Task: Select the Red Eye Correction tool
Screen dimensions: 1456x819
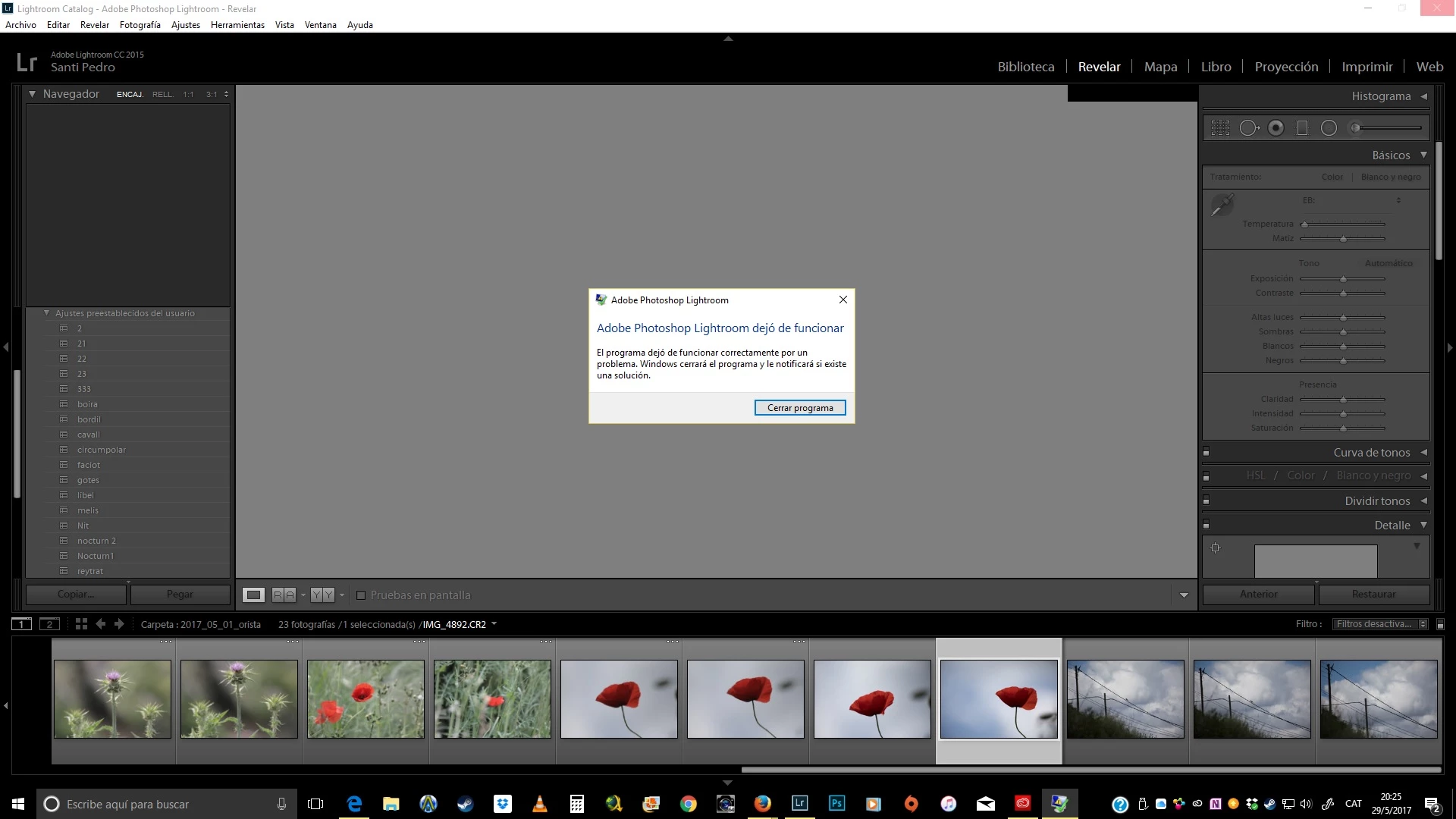Action: [x=1276, y=128]
